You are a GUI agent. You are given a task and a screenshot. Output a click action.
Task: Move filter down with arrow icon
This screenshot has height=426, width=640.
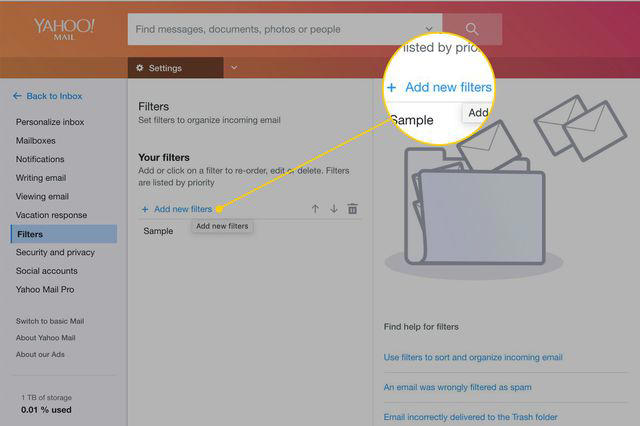coord(334,209)
